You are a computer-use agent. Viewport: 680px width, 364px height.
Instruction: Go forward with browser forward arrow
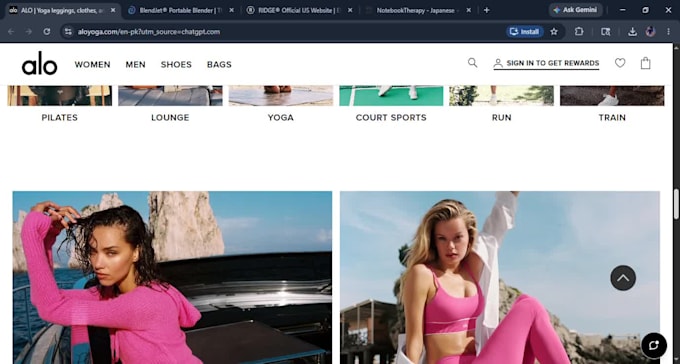(x=29, y=32)
